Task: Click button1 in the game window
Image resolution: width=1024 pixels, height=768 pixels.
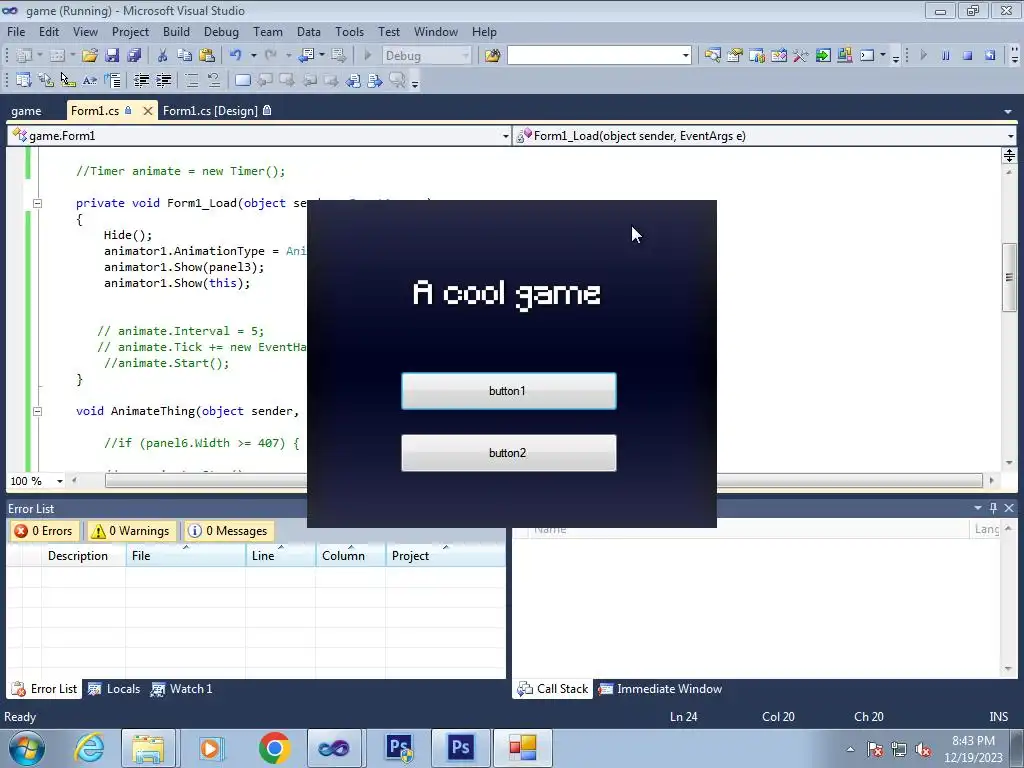Action: (508, 391)
